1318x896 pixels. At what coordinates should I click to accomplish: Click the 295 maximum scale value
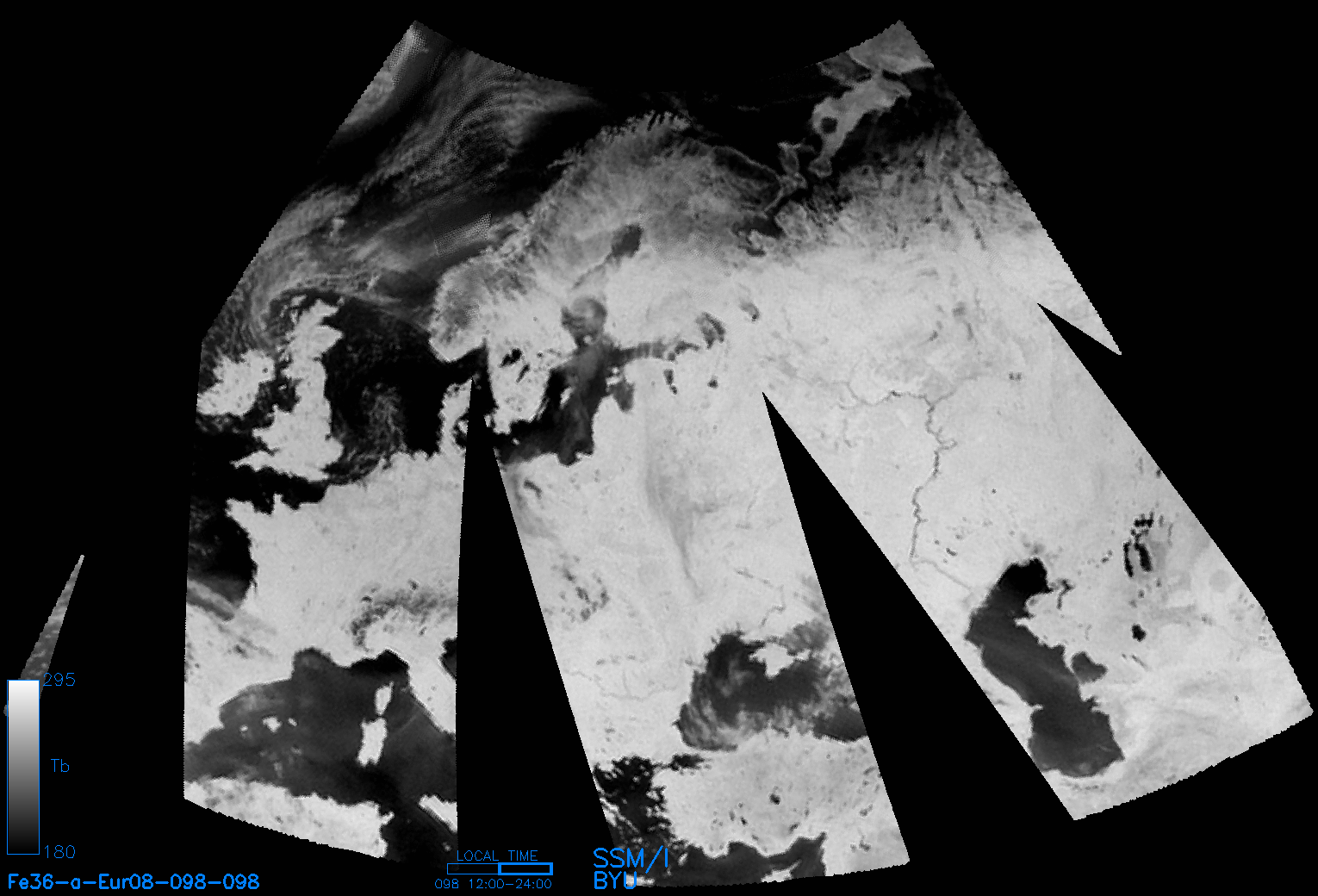click(x=59, y=680)
